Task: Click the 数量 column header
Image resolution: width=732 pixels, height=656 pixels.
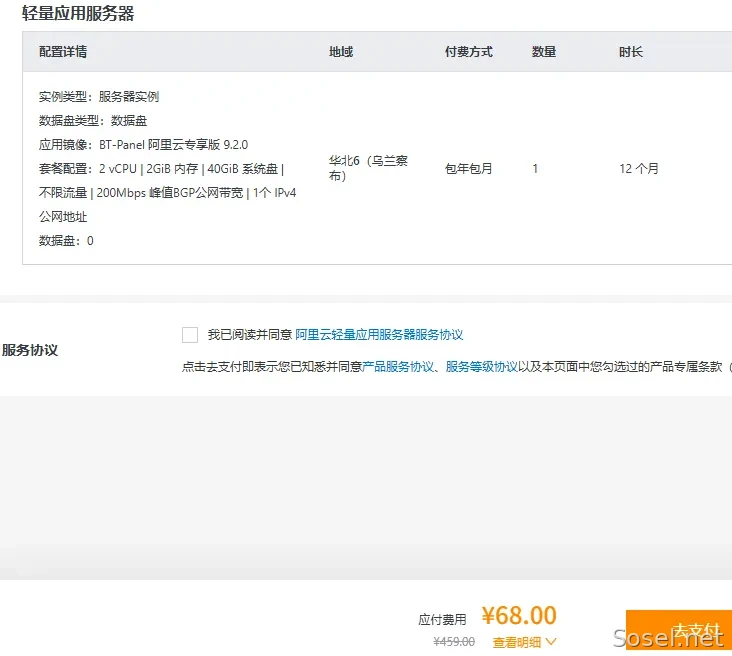Action: 544,52
